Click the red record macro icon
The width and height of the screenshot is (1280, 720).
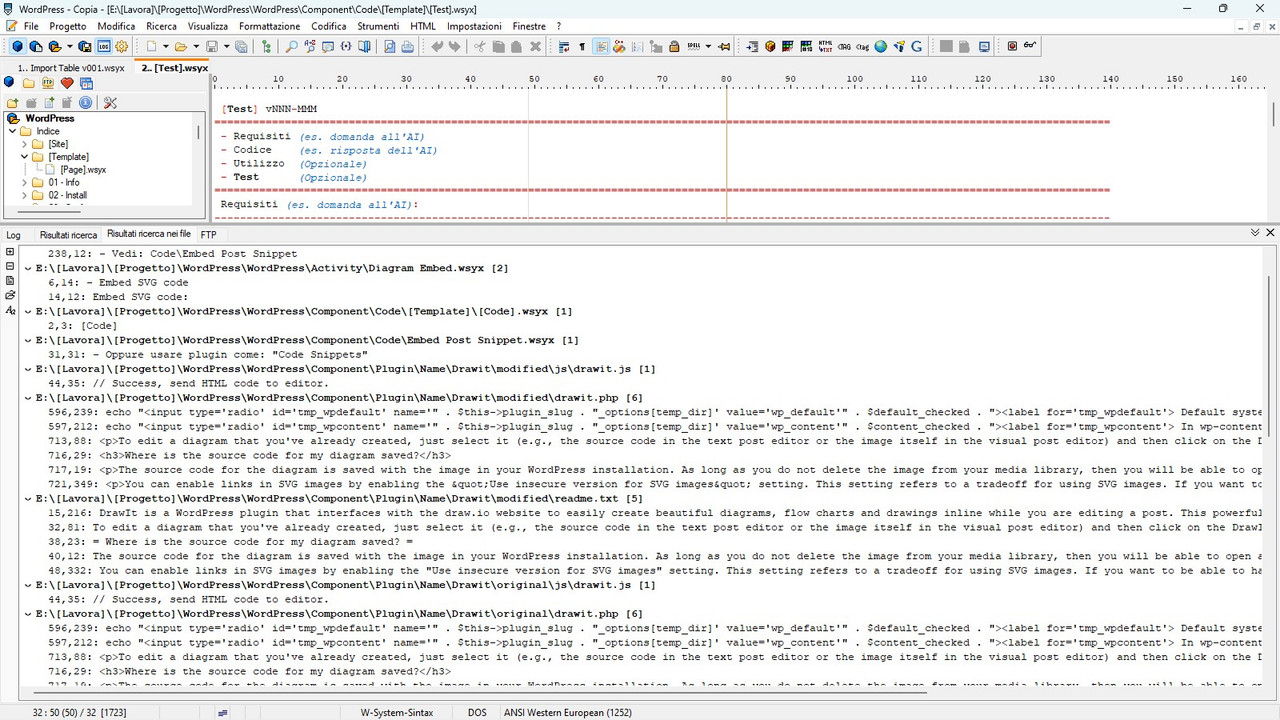1012,46
